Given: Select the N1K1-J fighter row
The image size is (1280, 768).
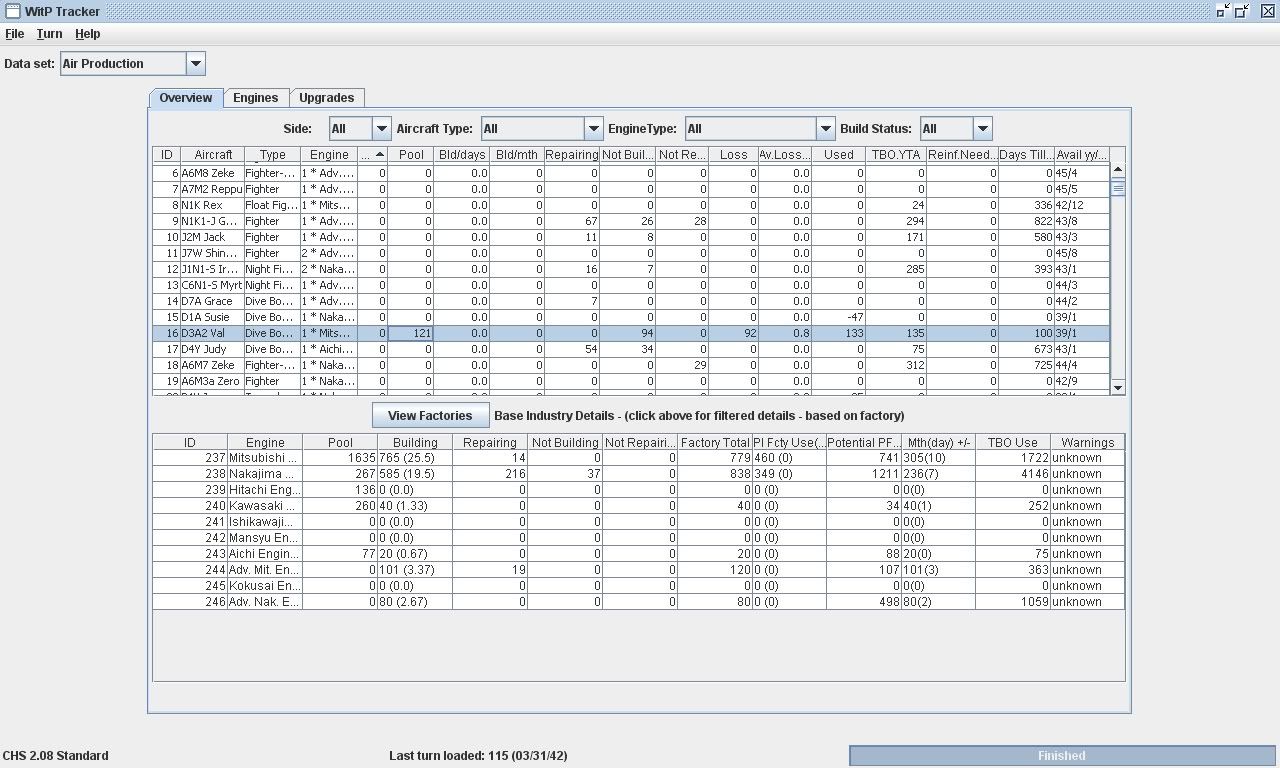Looking at the screenshot, I should click(631, 221).
